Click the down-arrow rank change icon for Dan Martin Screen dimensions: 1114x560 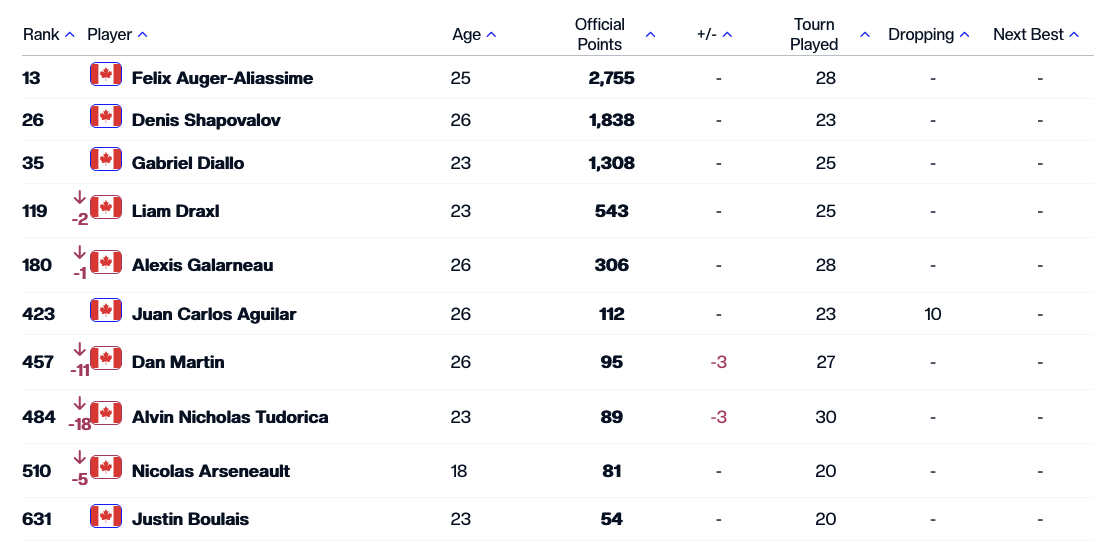pos(81,349)
